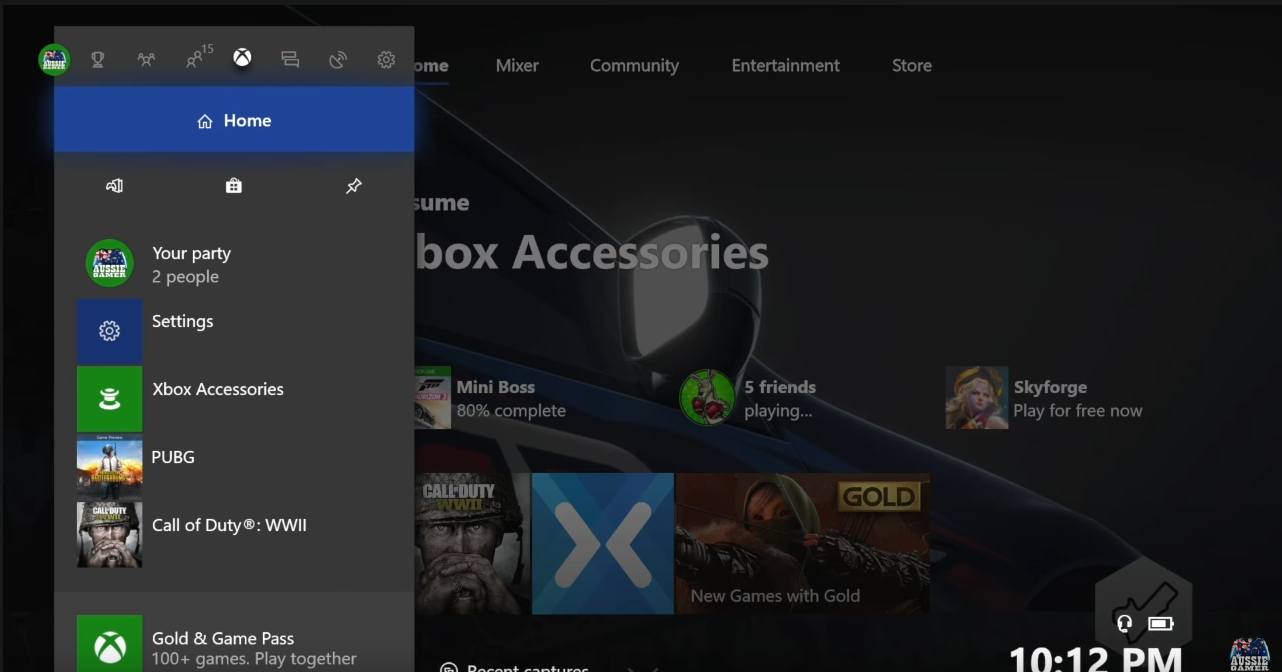The height and width of the screenshot is (672, 1282).
Task: Switch to the Mixer dashboard tab
Action: coord(517,66)
